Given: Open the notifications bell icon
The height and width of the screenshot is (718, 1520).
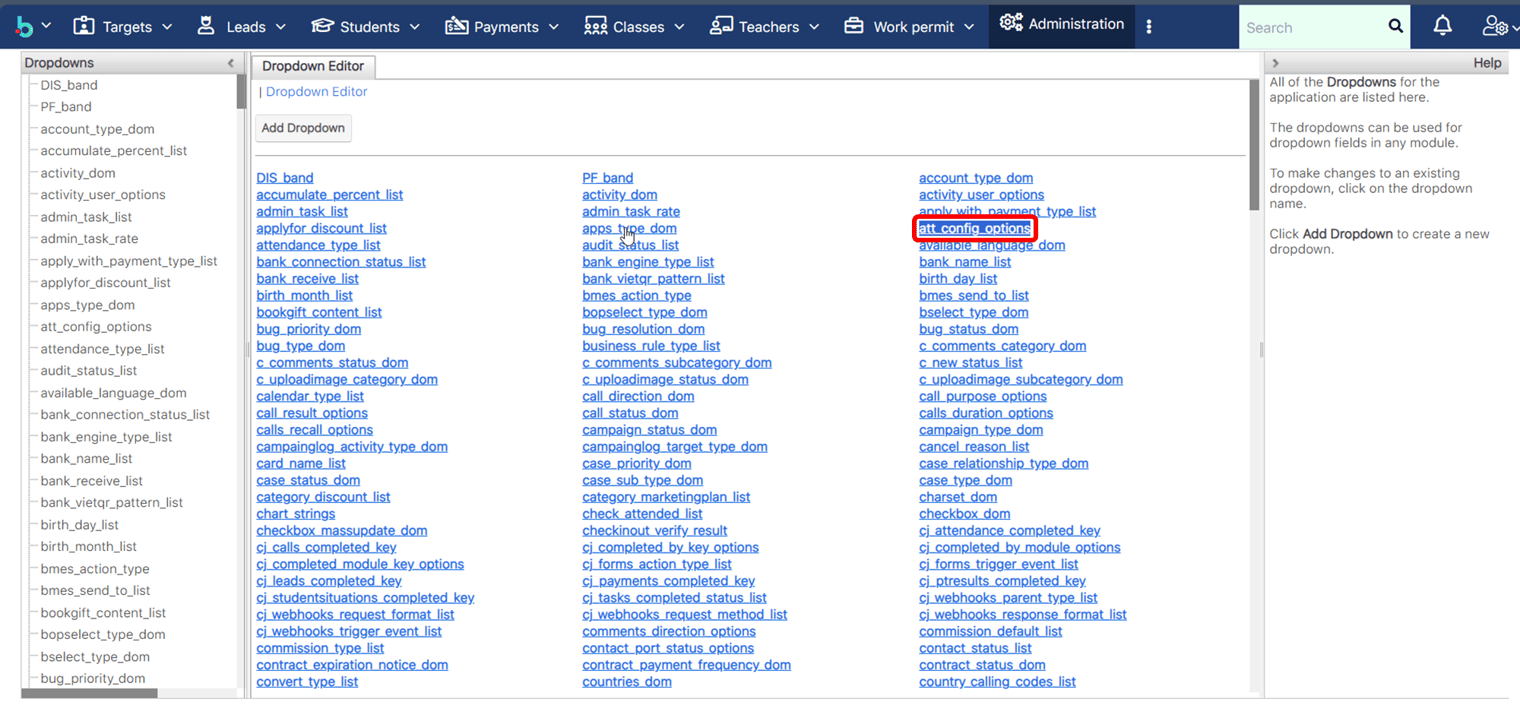Looking at the screenshot, I should [1442, 27].
